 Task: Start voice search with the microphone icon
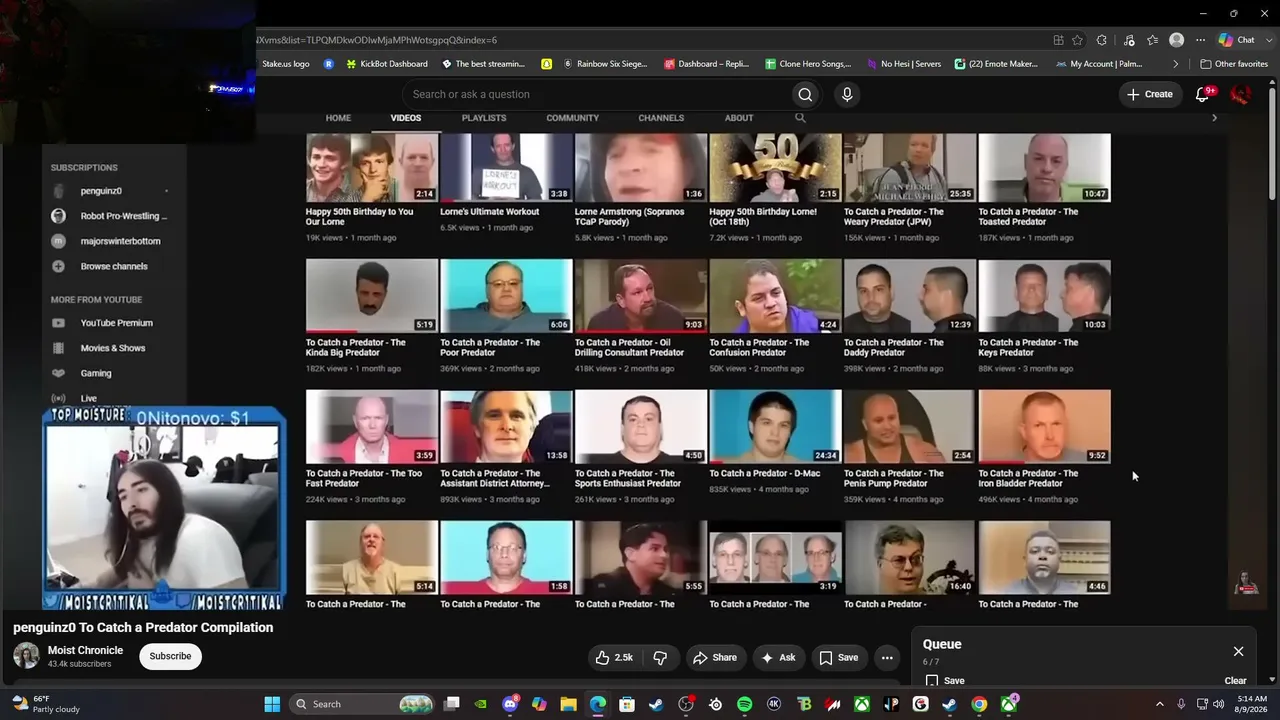click(x=847, y=94)
